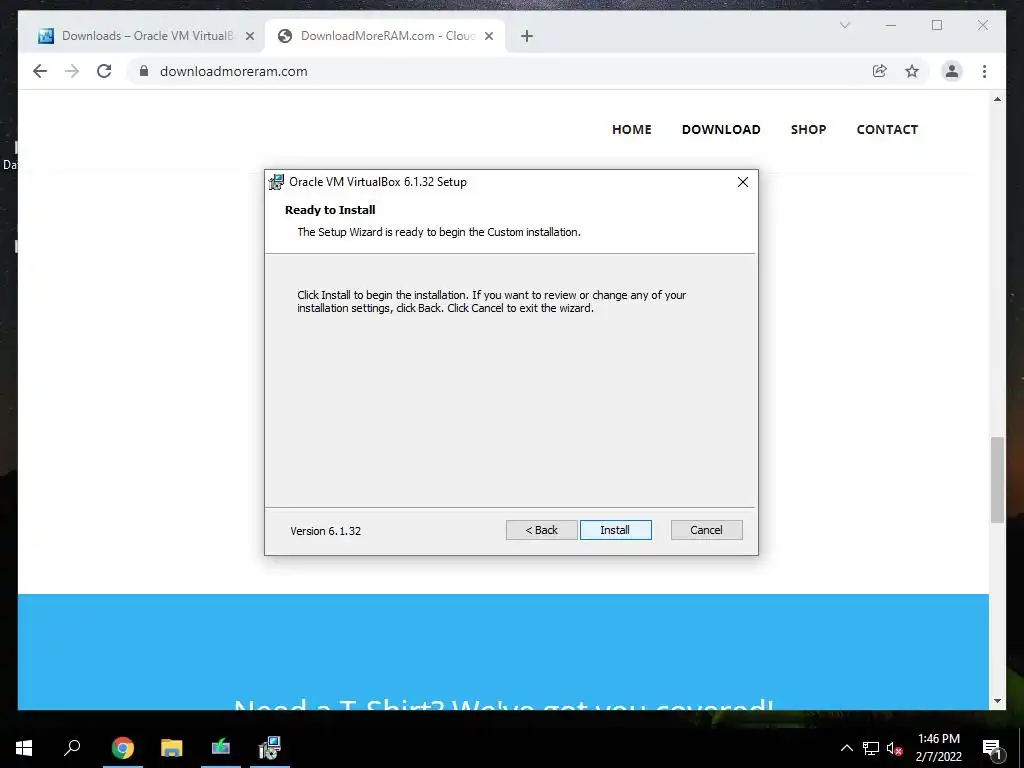Image resolution: width=1024 pixels, height=768 pixels.
Task: Open the SHOP page link
Action: click(808, 129)
